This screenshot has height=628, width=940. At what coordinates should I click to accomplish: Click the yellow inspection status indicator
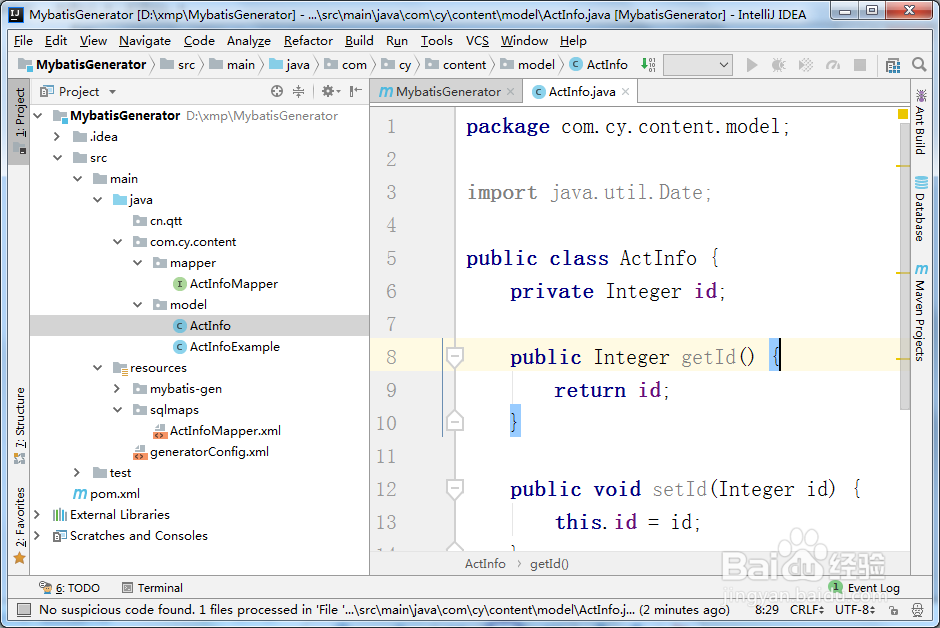(x=903, y=114)
